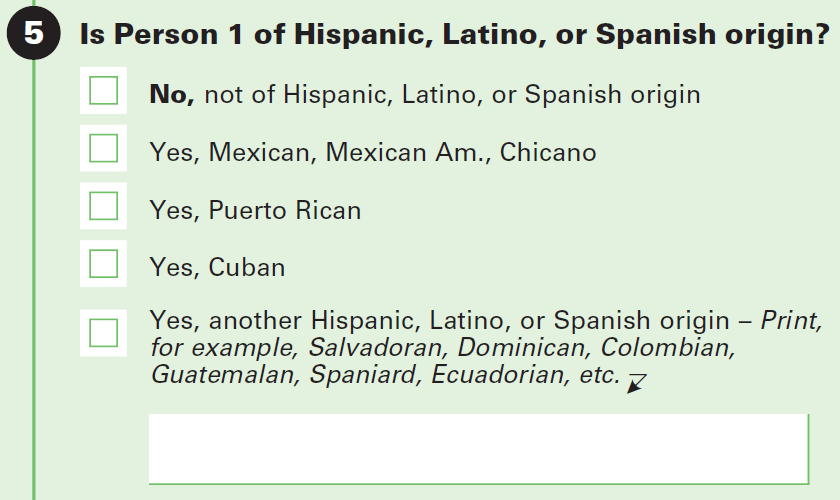Click the word 'Chicano' in the Mexican option
The width and height of the screenshot is (840, 500).
tap(548, 153)
